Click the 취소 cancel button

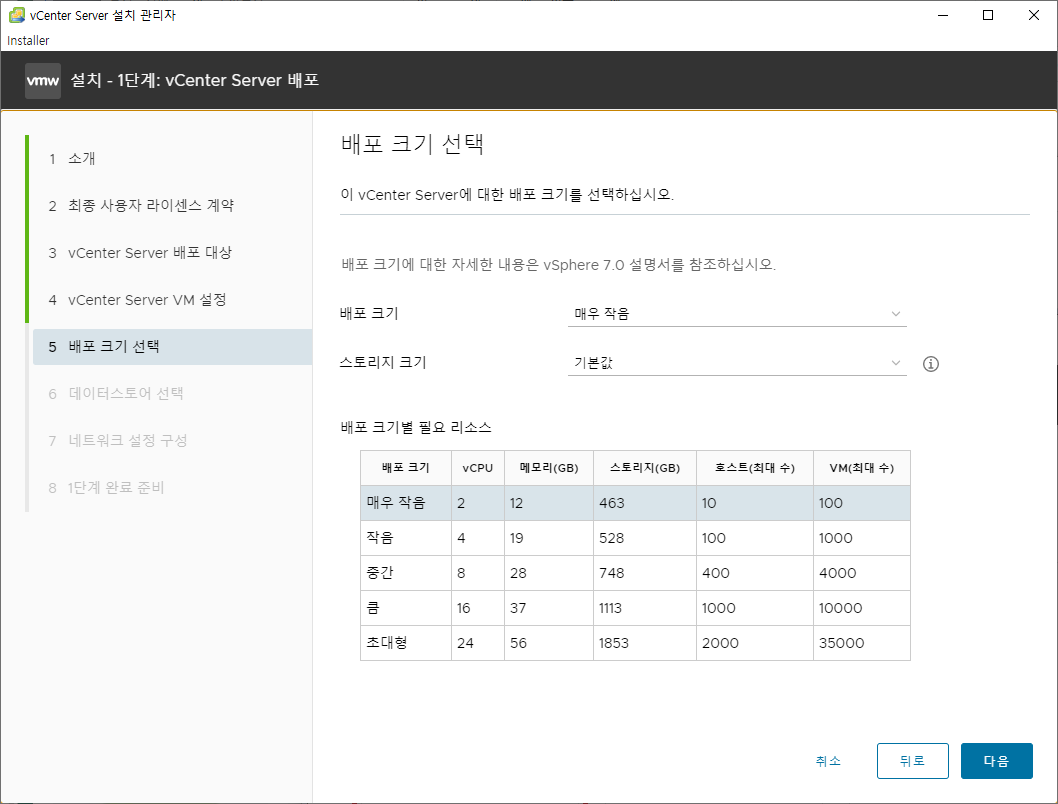(x=828, y=761)
